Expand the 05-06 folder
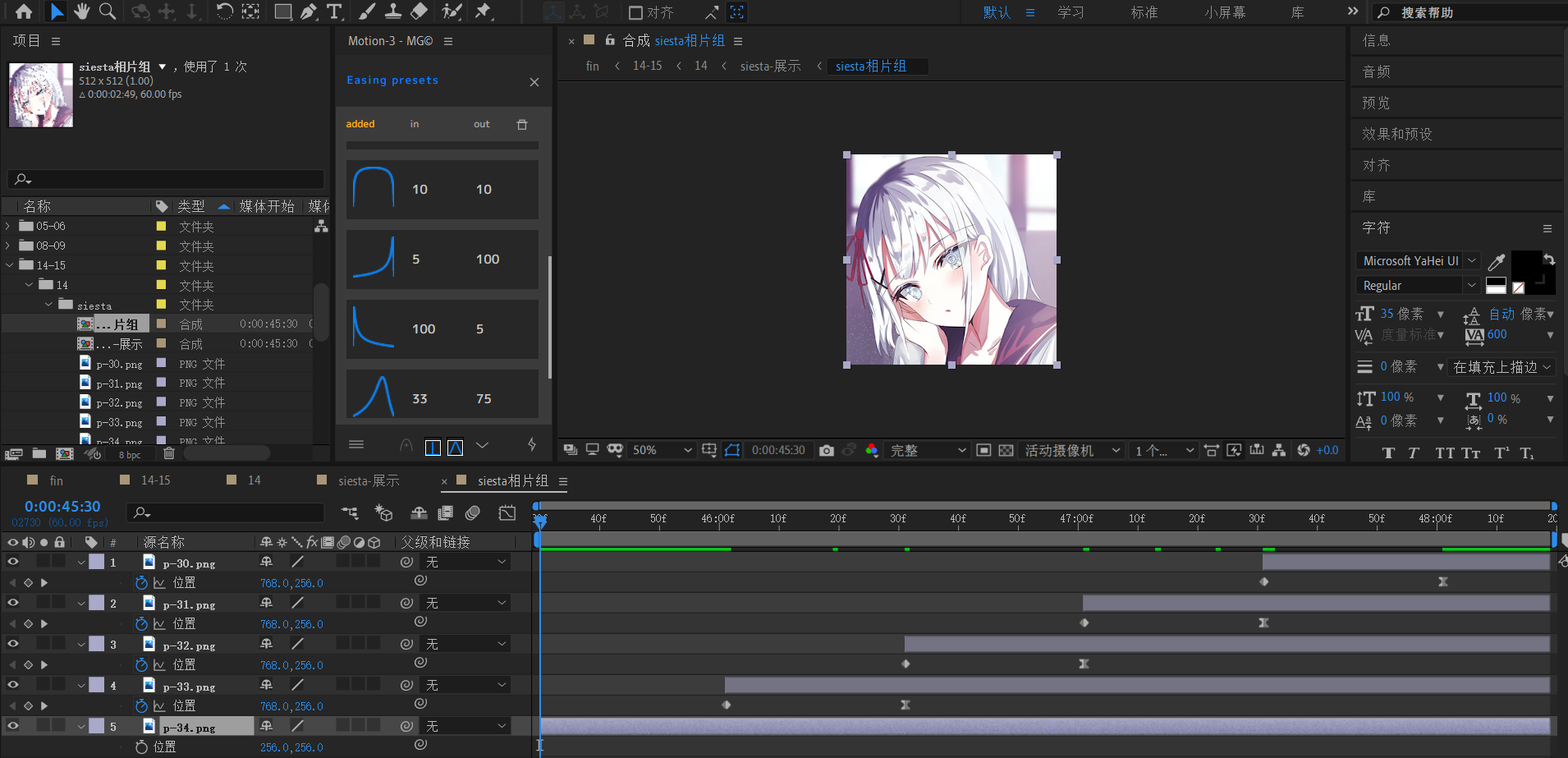 (8, 226)
